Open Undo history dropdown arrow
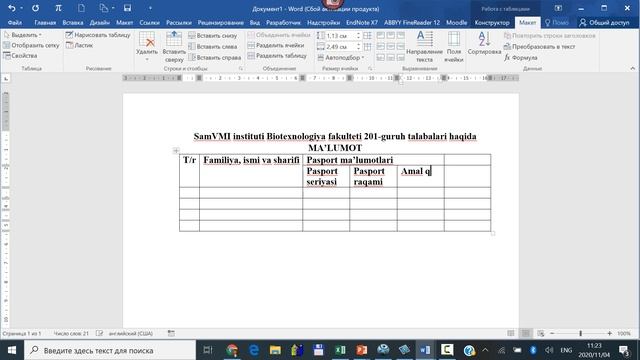Image resolution: width=640 pixels, height=360 pixels. tap(21, 8)
